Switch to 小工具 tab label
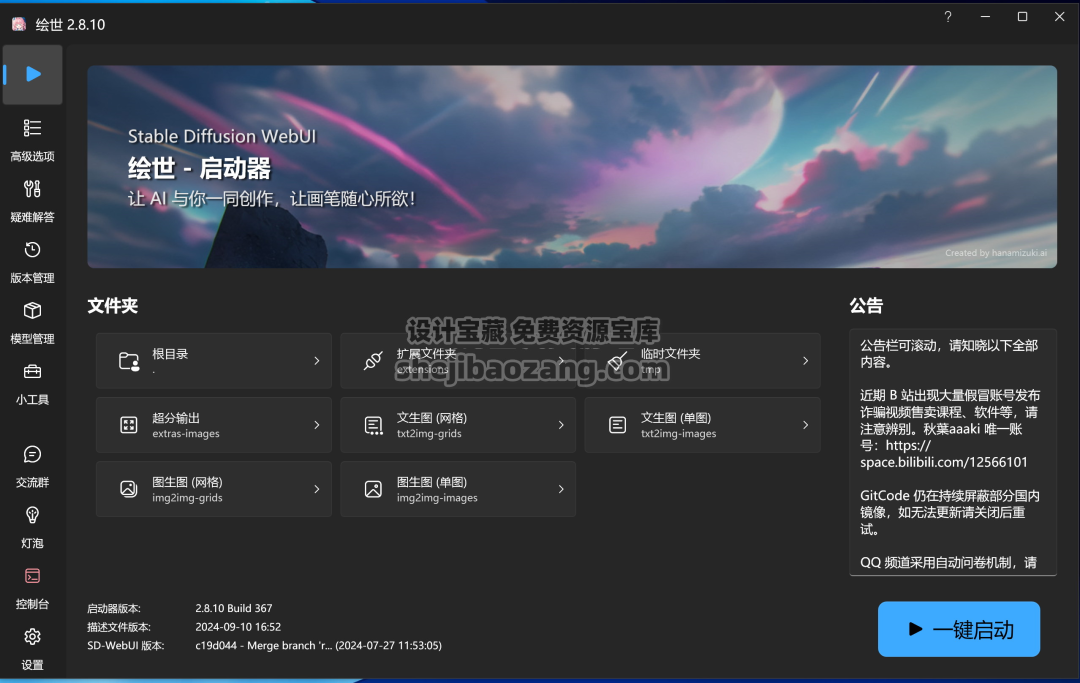 [x=32, y=399]
